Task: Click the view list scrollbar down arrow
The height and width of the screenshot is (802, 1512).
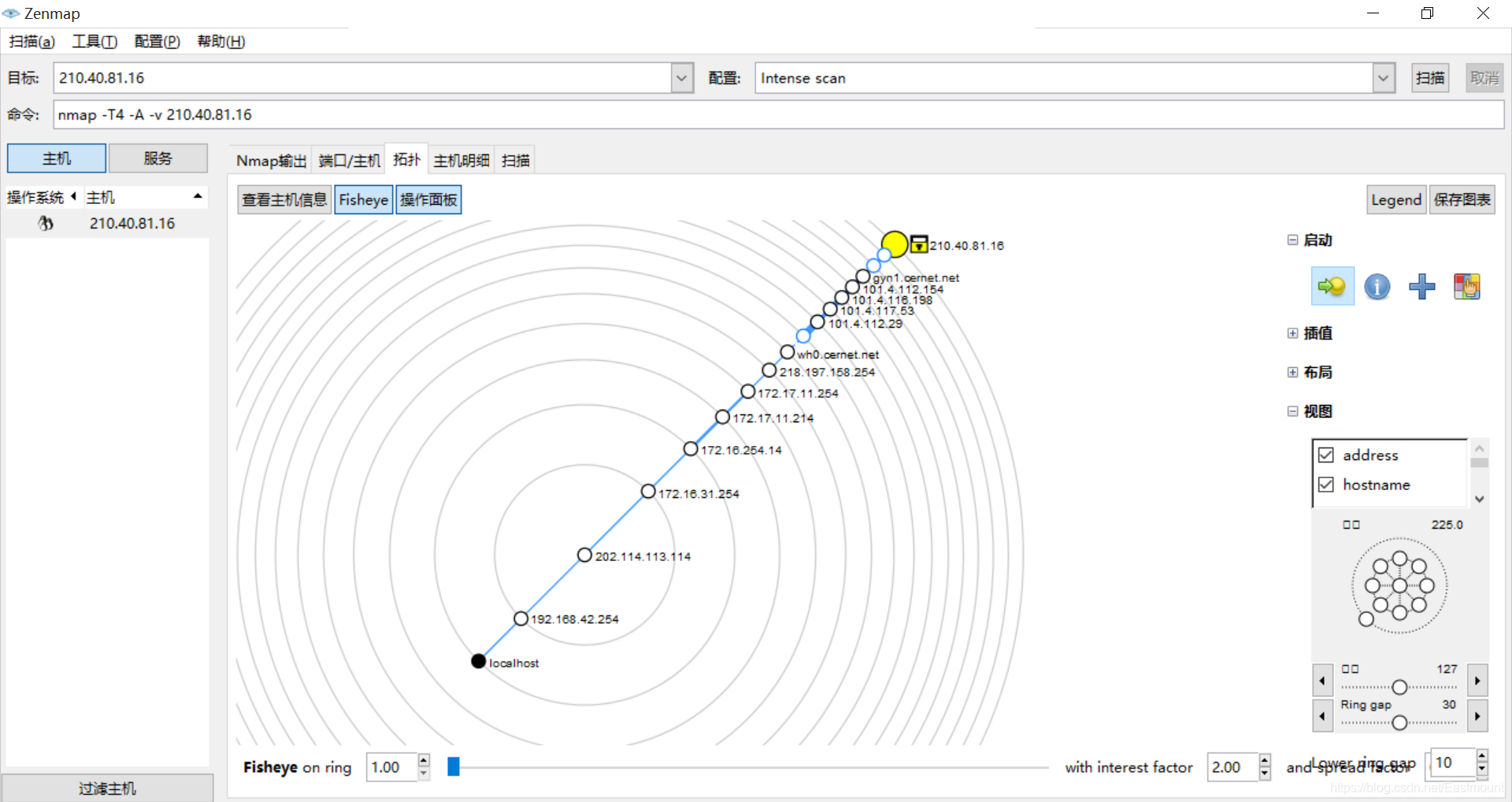Action: click(1479, 499)
